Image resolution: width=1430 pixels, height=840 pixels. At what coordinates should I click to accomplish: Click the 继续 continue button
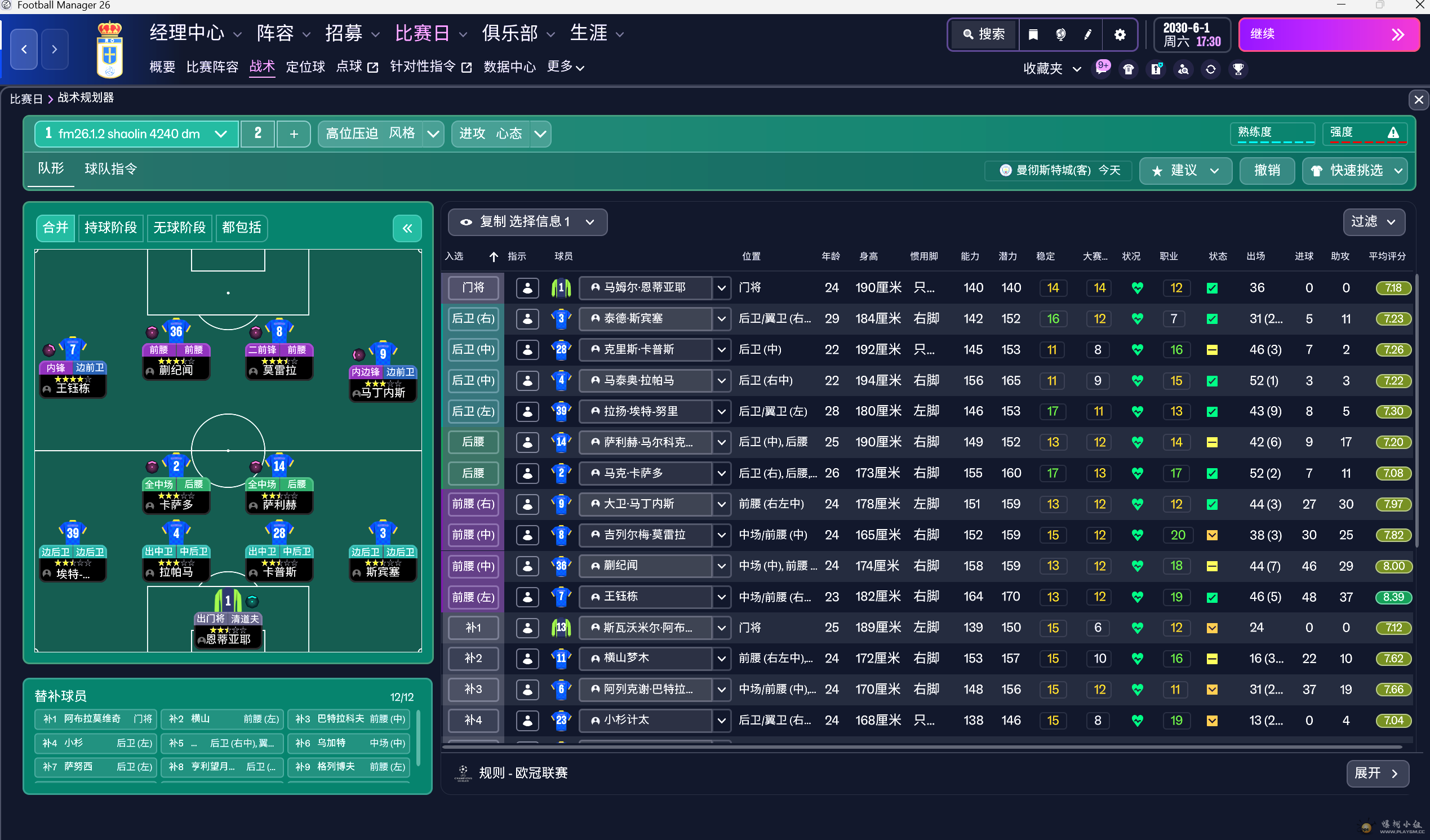click(1328, 34)
